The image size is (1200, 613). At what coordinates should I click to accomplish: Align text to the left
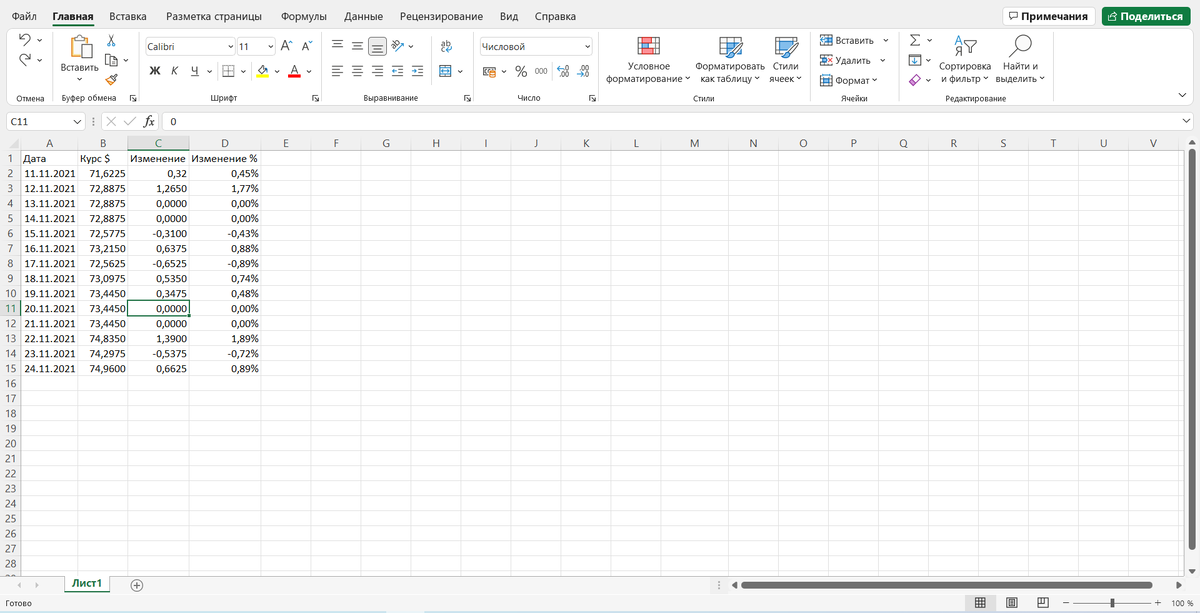click(x=337, y=71)
